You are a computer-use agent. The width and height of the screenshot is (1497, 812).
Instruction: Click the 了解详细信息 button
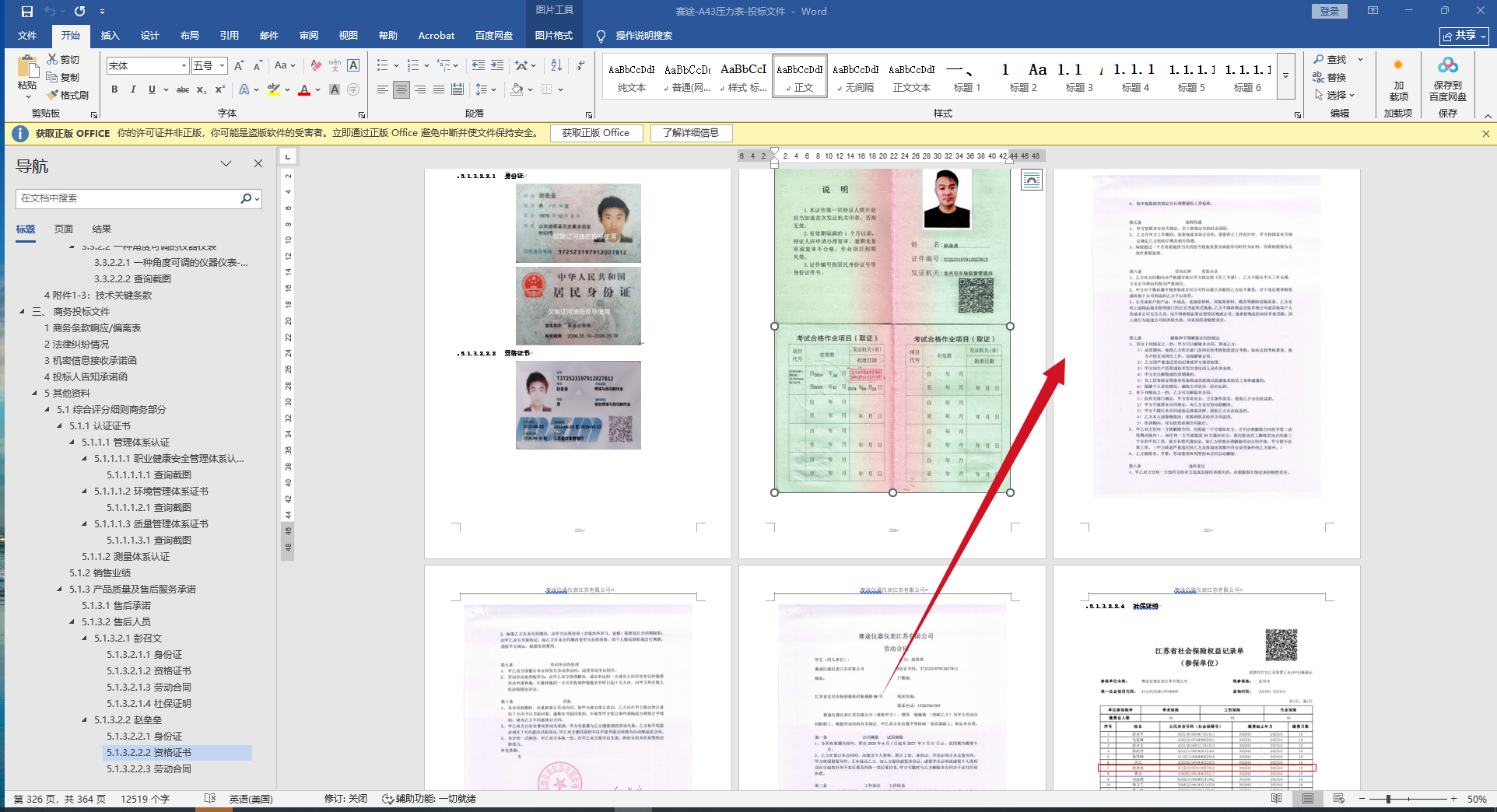pyautogui.click(x=691, y=133)
